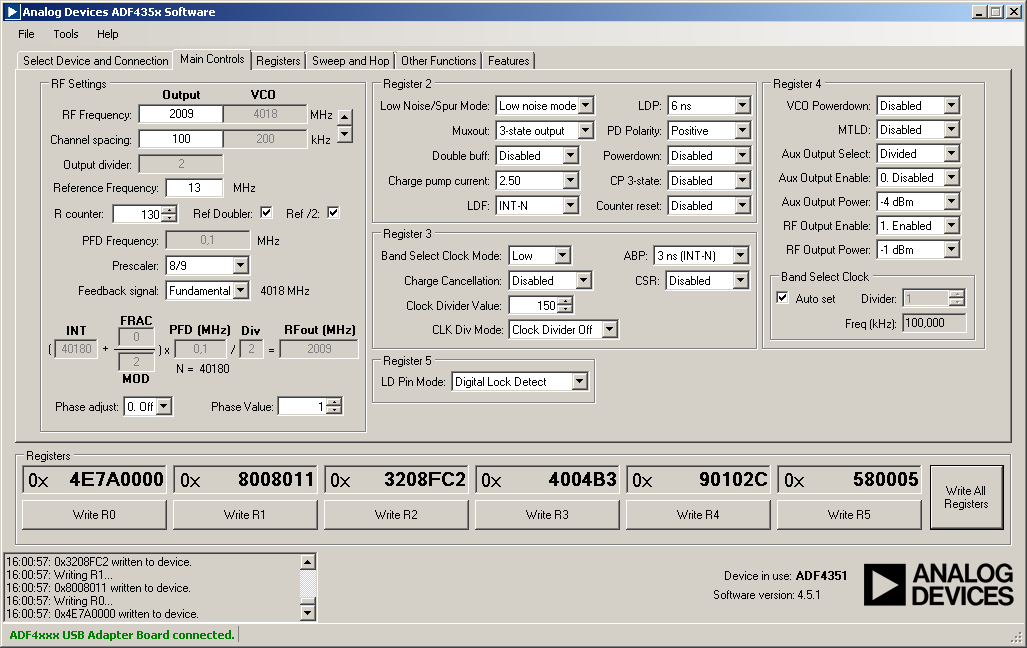
Task: Click the Channel spacing Output field
Action: 181,139
